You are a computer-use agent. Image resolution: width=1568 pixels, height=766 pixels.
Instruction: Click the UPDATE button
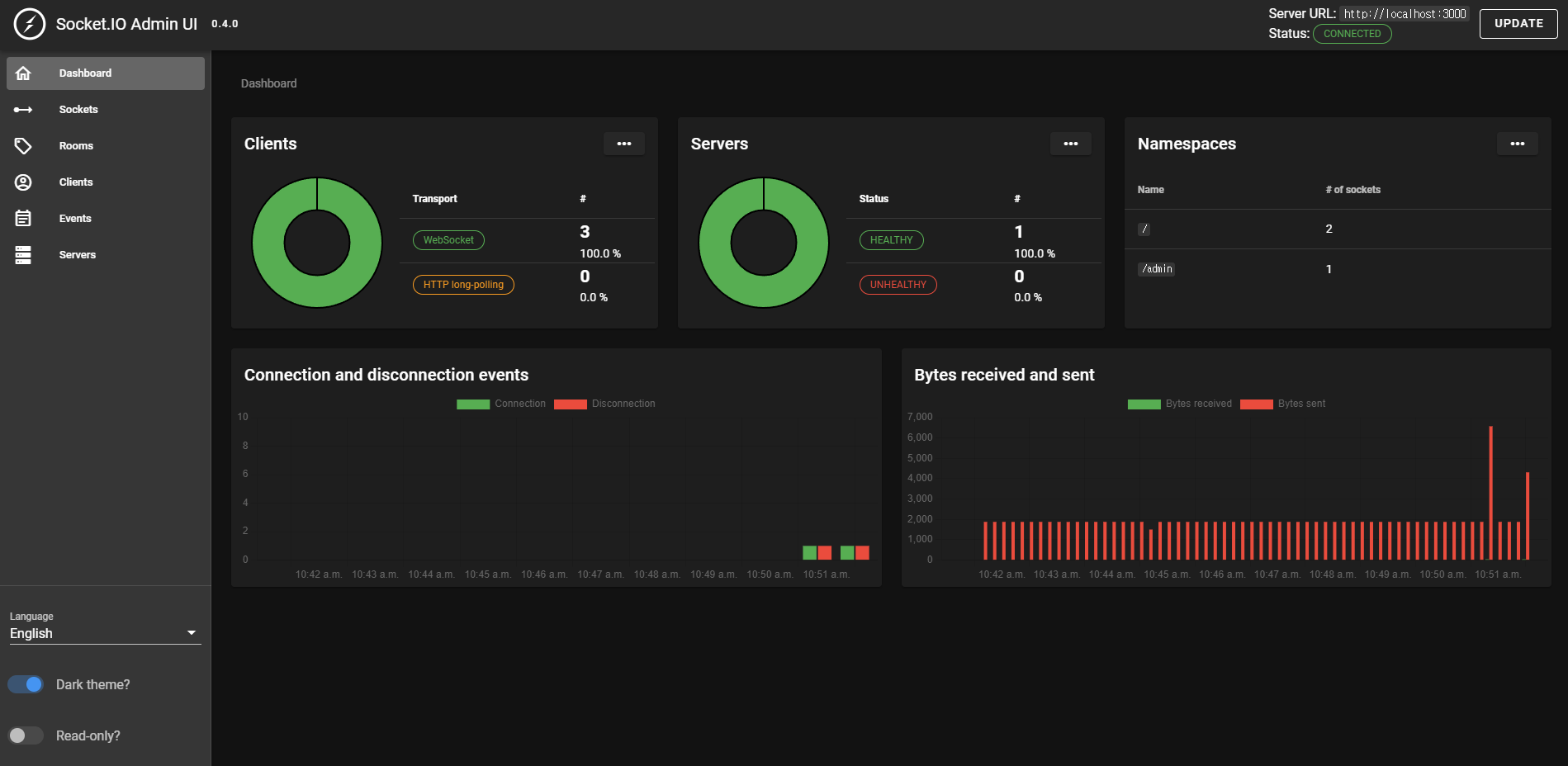tap(1518, 24)
